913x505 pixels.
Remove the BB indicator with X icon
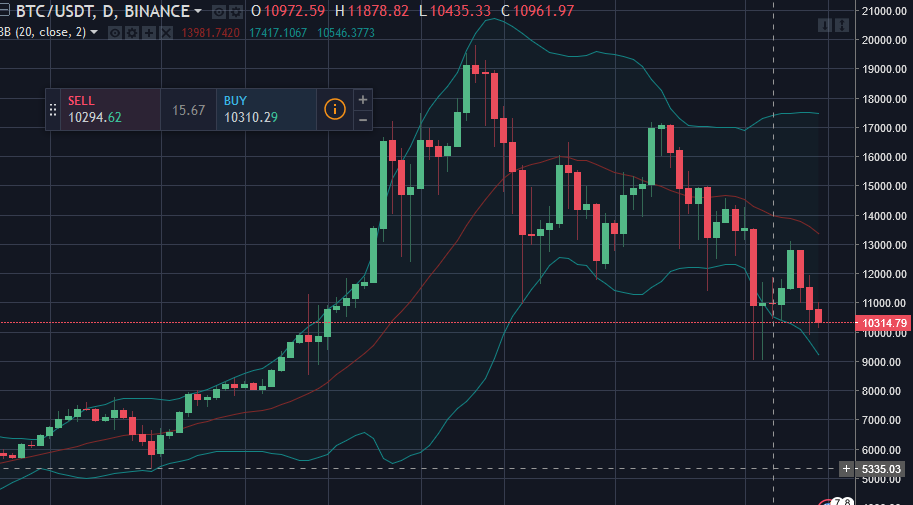pos(165,32)
